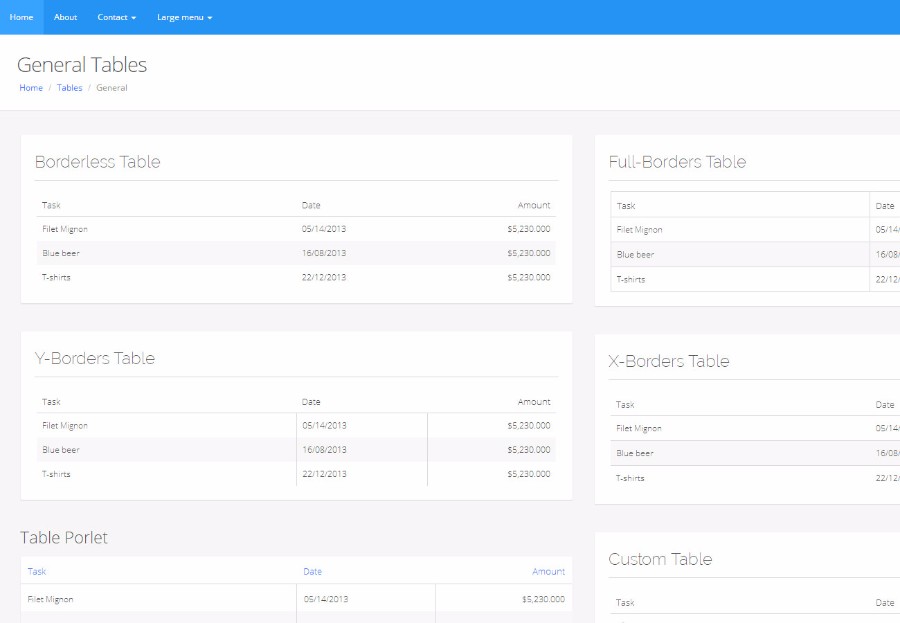This screenshot has height=623, width=900.
Task: Select Filet Mignon in Y-Borders Table
Action: 65,426
